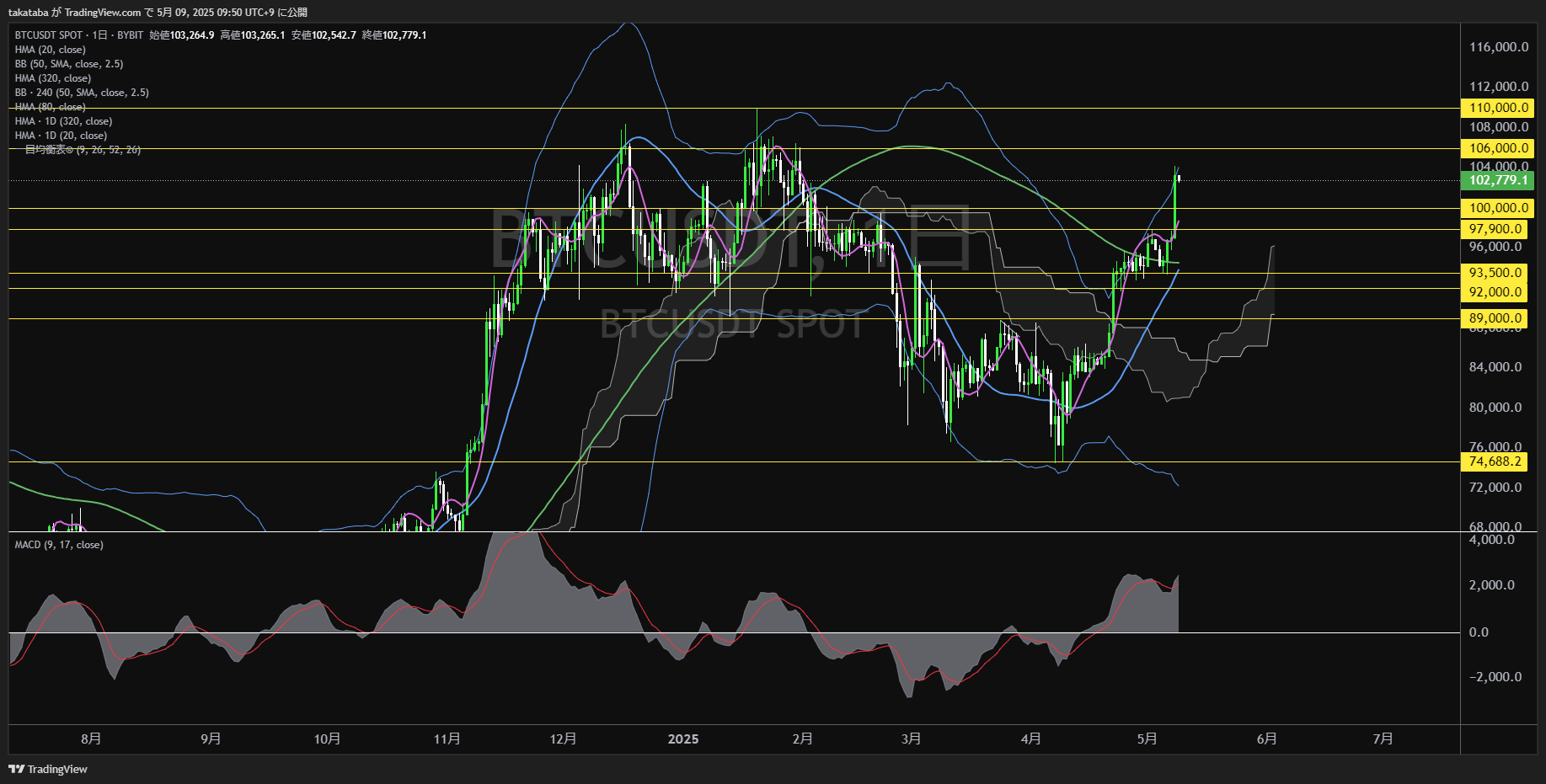Click the 8月 label on the time axis
The width and height of the screenshot is (1546, 784).
click(91, 739)
